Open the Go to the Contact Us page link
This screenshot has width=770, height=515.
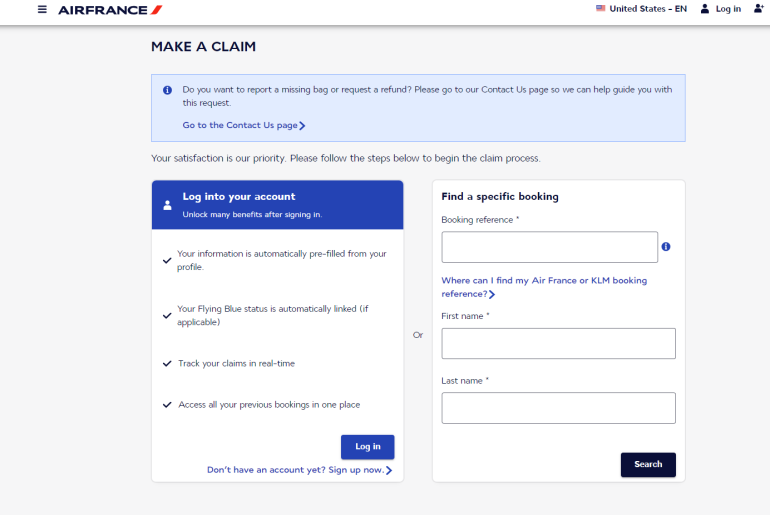coord(243,126)
